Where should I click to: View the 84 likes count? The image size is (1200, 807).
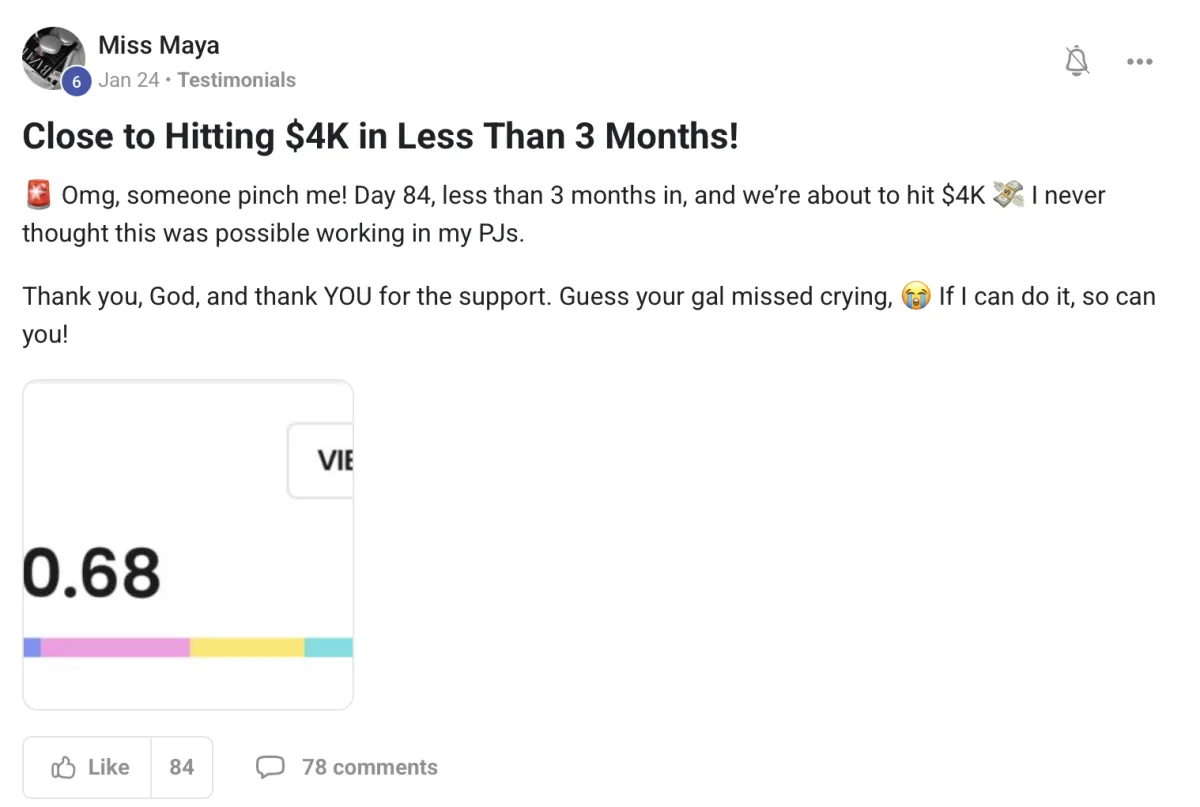[x=181, y=767]
